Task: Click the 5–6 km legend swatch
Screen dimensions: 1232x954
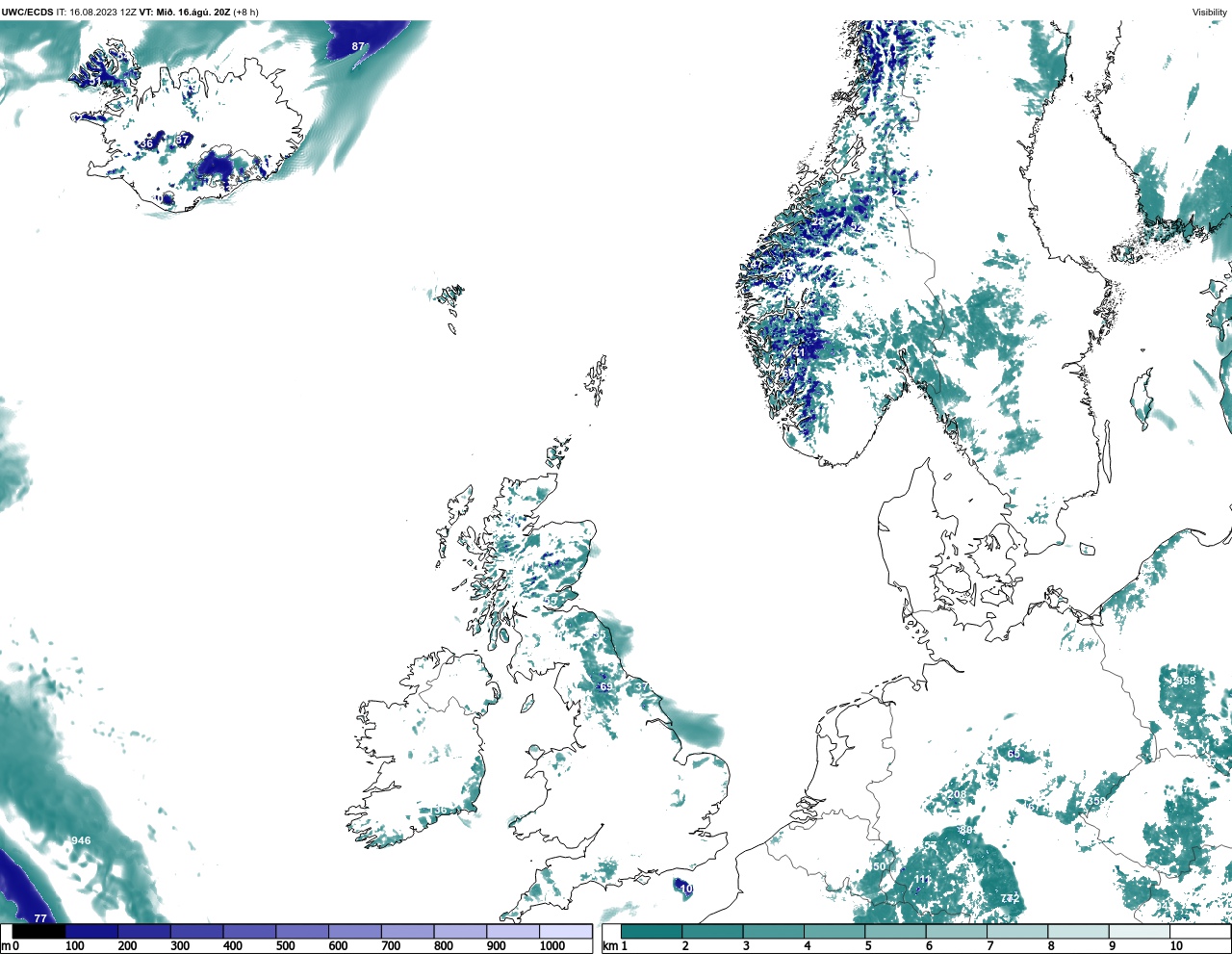Action: click(x=895, y=932)
